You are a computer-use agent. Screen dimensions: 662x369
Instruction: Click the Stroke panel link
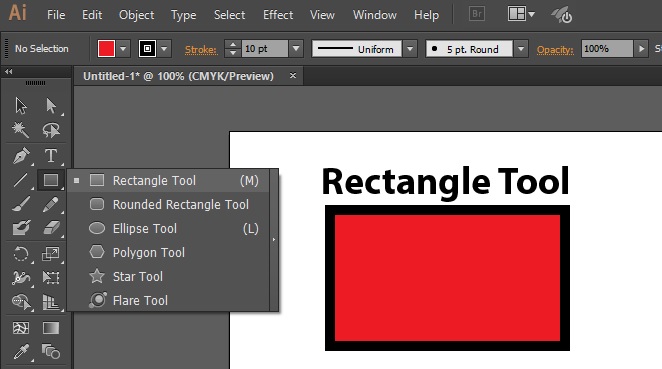click(x=201, y=50)
